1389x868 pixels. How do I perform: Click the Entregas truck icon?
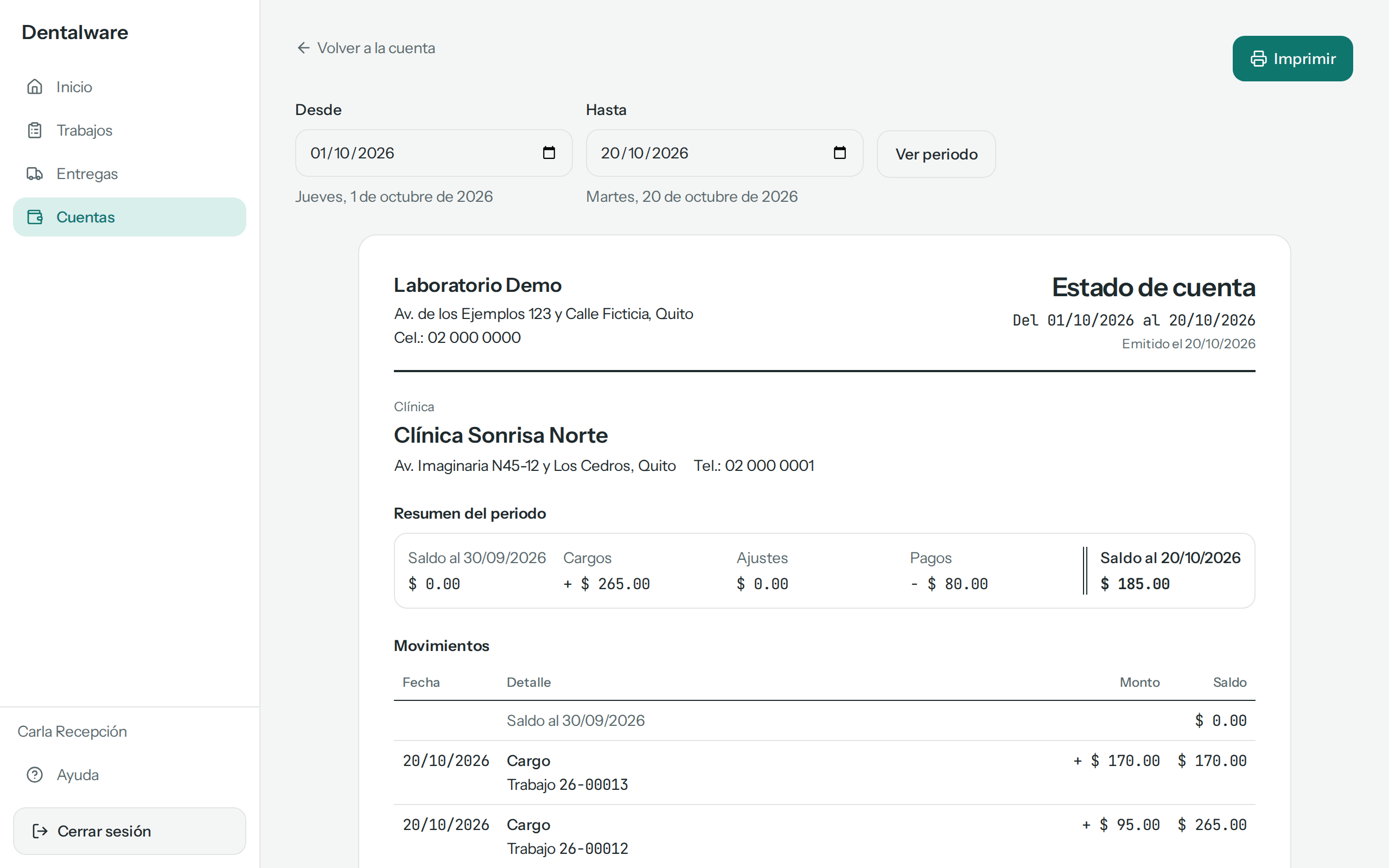[x=35, y=174]
